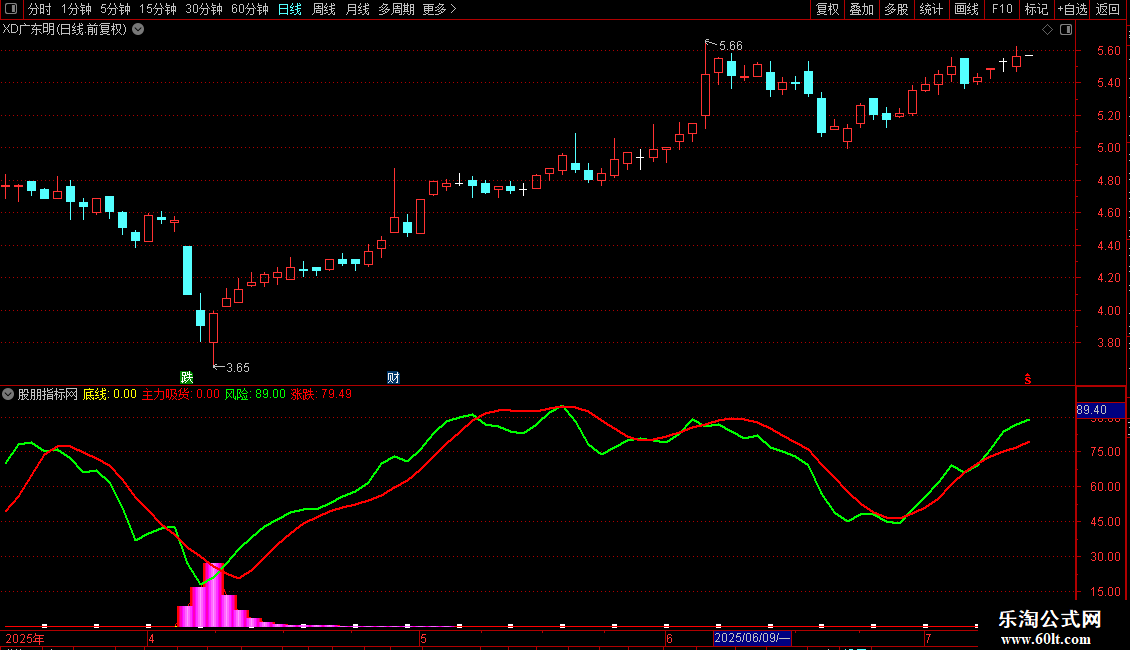The image size is (1130, 650).
Task: Click the 5.00 price axis label
Action: [x=1108, y=148]
